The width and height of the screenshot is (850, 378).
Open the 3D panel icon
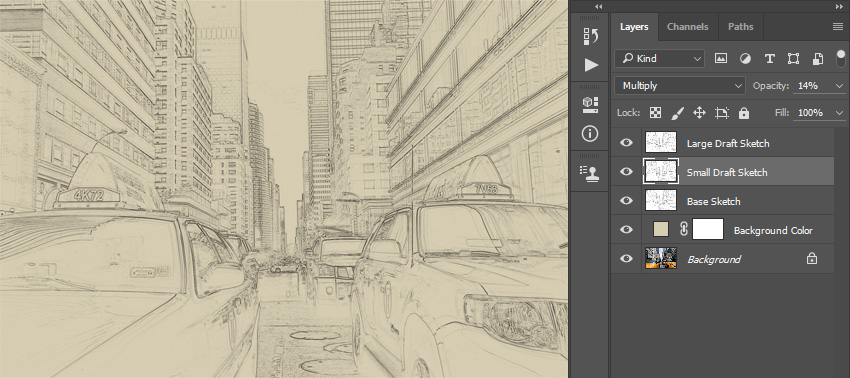point(590,105)
